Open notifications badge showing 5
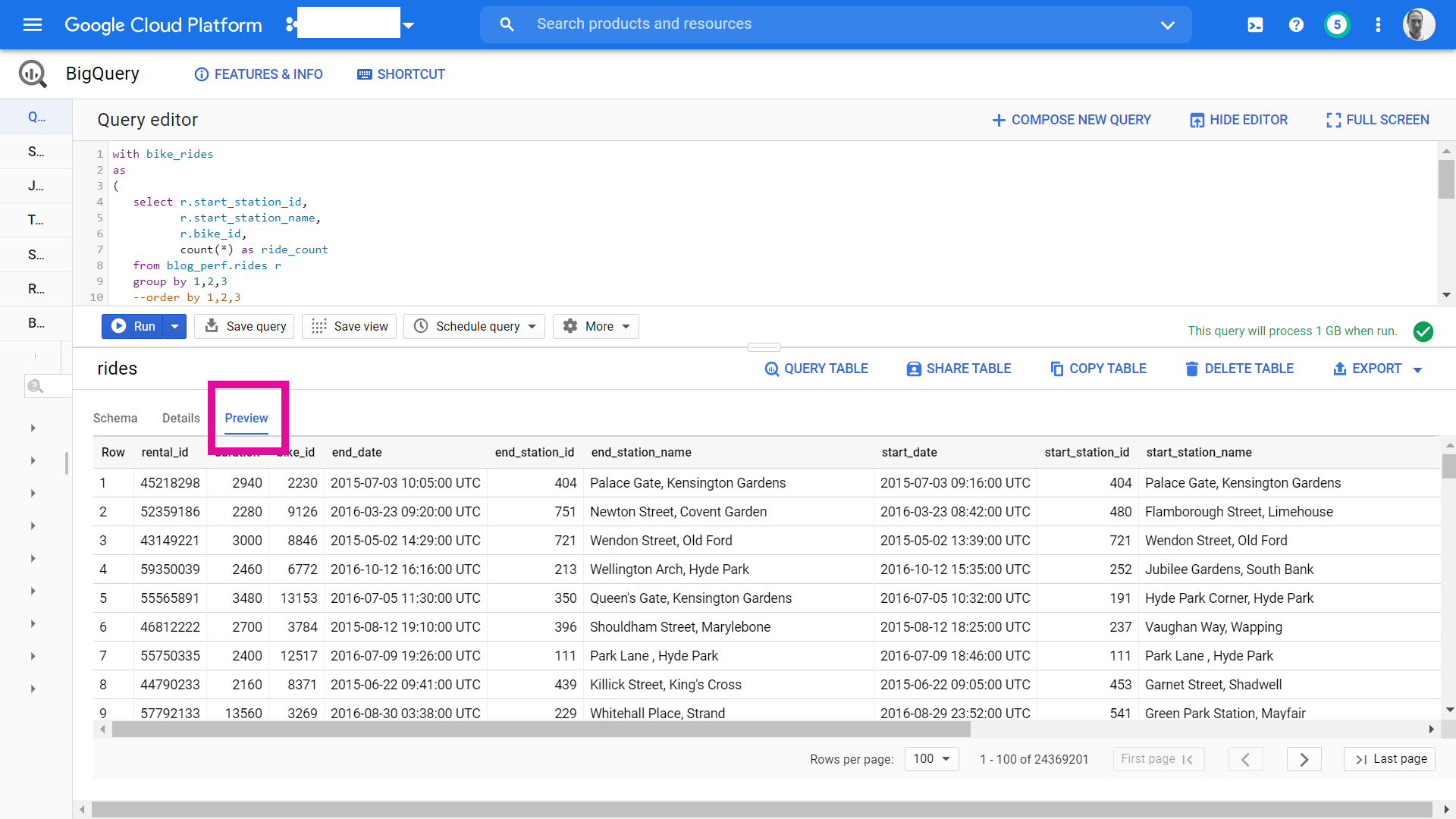1456x819 pixels. point(1337,25)
